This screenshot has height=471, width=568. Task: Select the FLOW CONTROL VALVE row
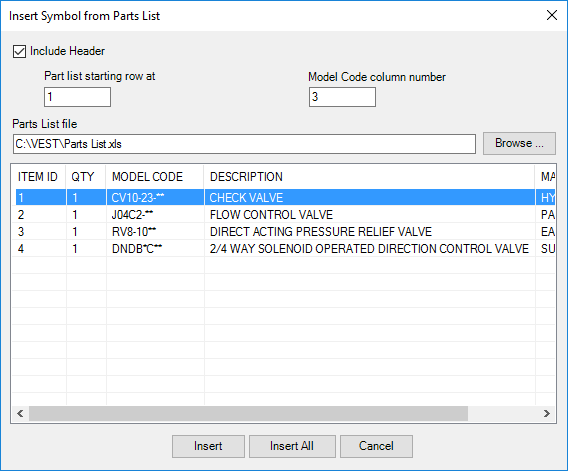(285, 215)
